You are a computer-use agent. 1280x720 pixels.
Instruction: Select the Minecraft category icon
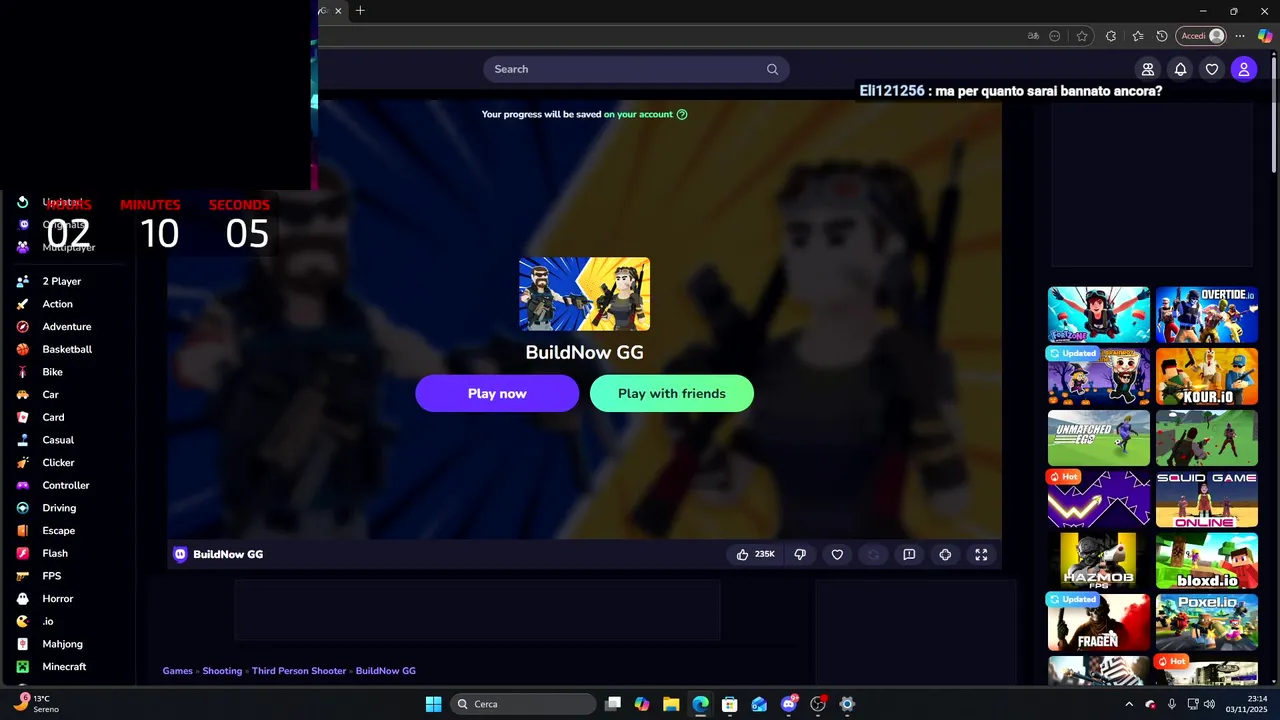click(x=22, y=667)
